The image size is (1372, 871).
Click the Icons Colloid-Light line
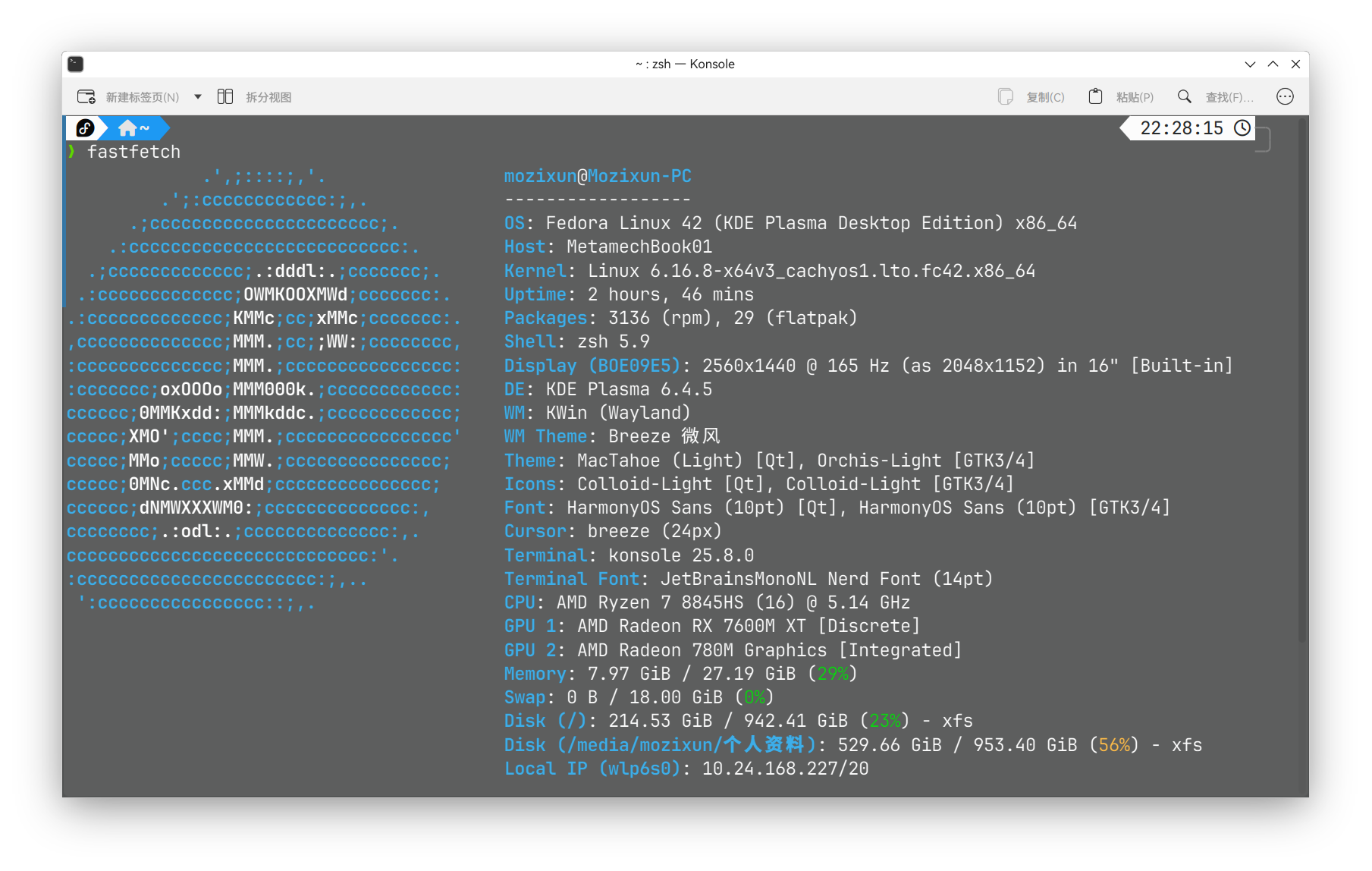pyautogui.click(x=759, y=484)
